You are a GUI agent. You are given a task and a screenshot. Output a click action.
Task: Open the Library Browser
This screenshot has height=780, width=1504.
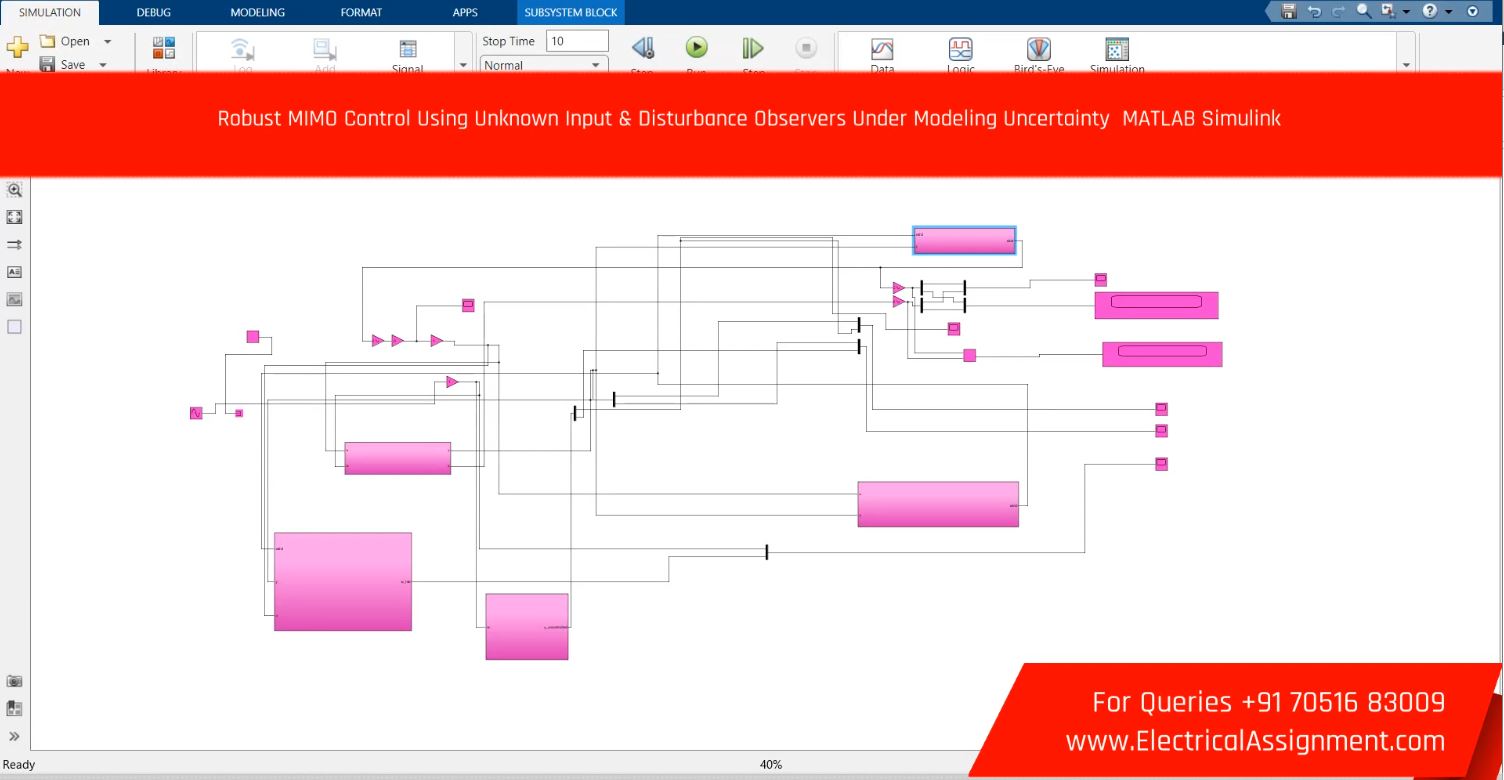(x=164, y=48)
